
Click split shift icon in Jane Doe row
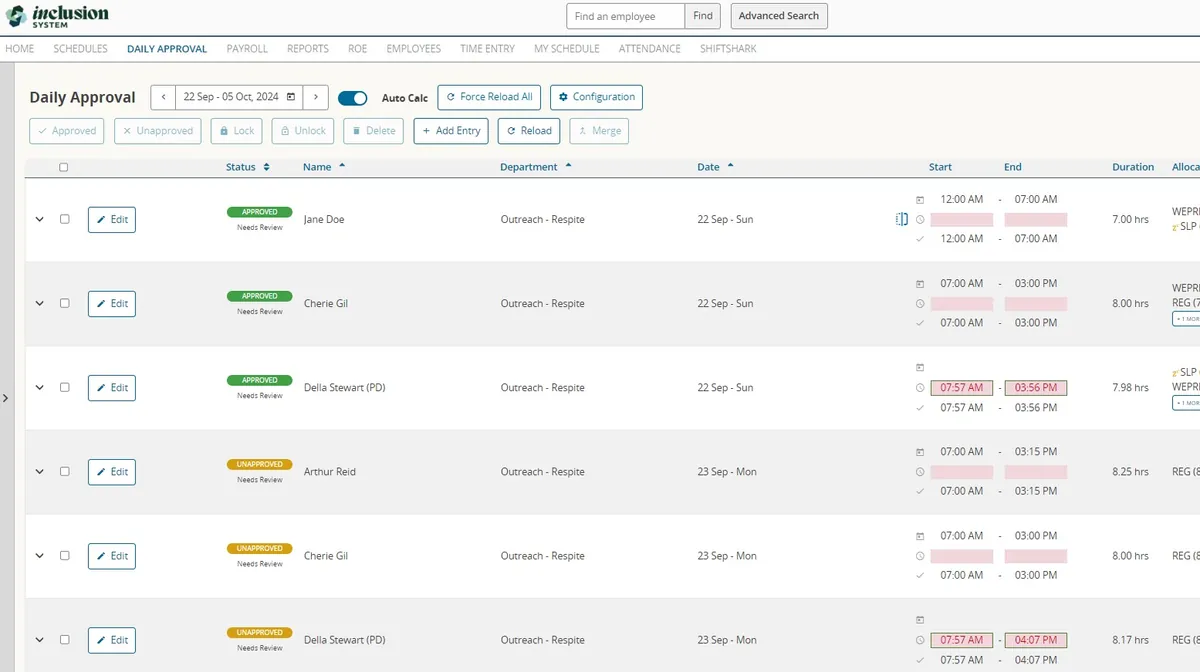point(902,219)
